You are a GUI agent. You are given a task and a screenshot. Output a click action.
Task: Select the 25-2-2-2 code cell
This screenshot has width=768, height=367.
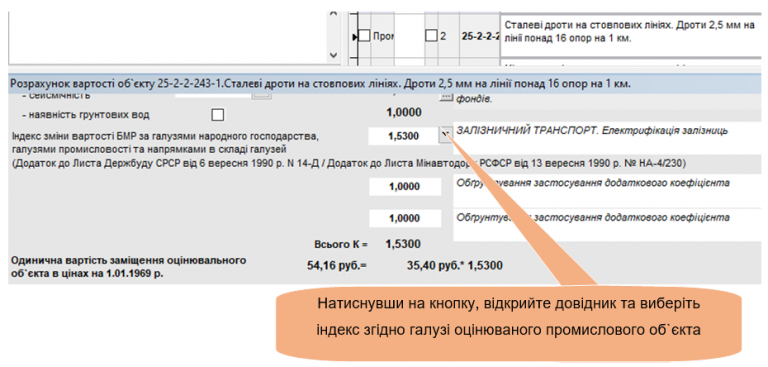click(x=480, y=36)
